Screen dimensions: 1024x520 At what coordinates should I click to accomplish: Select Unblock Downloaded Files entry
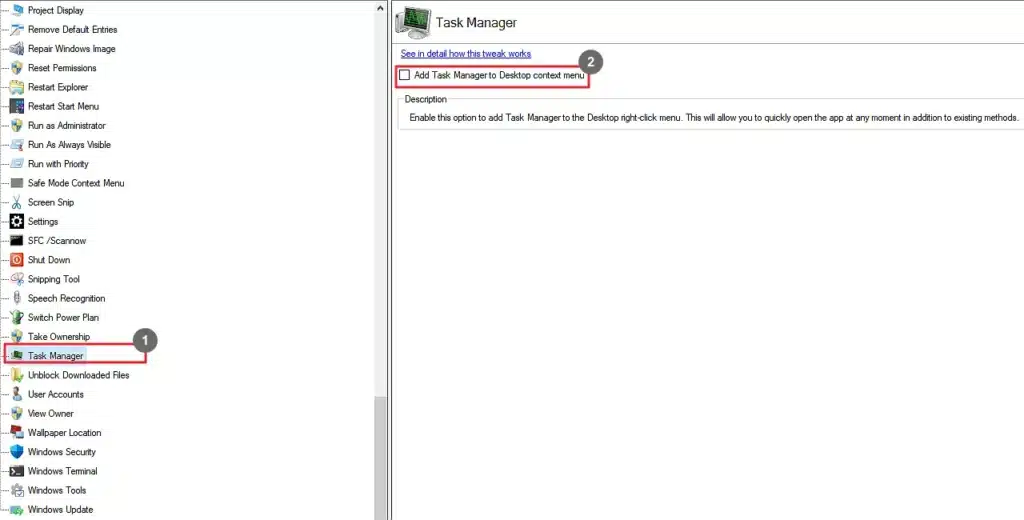pos(78,375)
